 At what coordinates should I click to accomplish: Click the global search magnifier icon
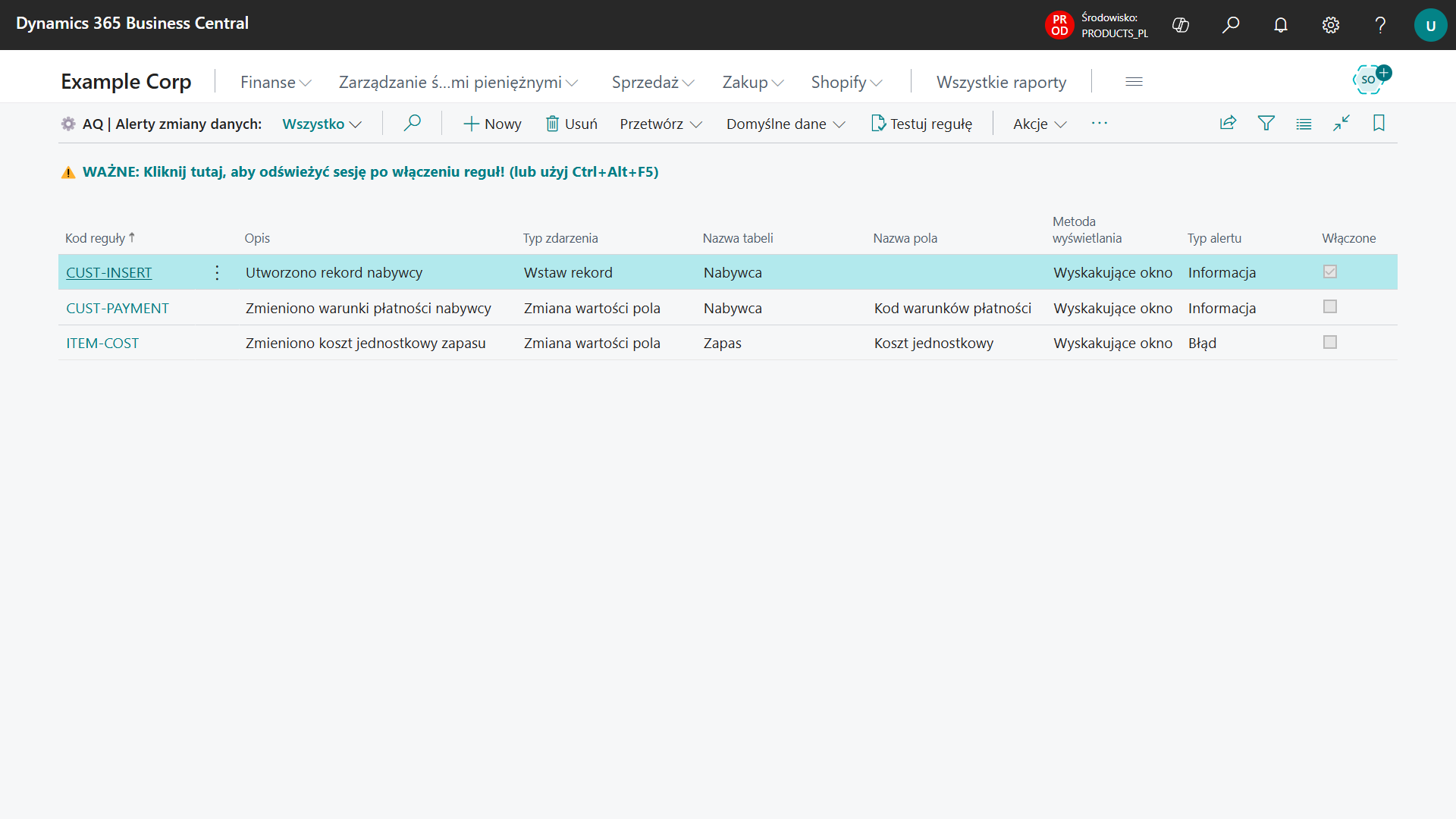1231,25
